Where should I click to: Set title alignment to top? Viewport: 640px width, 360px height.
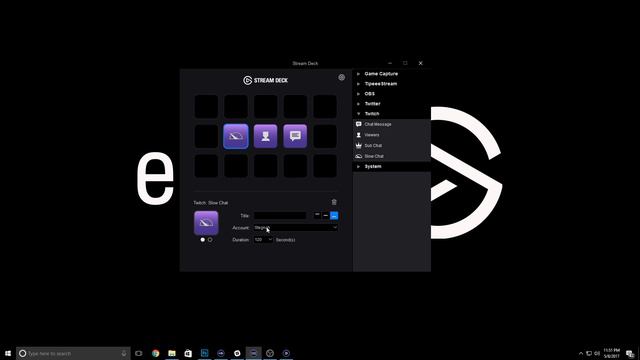tap(317, 215)
